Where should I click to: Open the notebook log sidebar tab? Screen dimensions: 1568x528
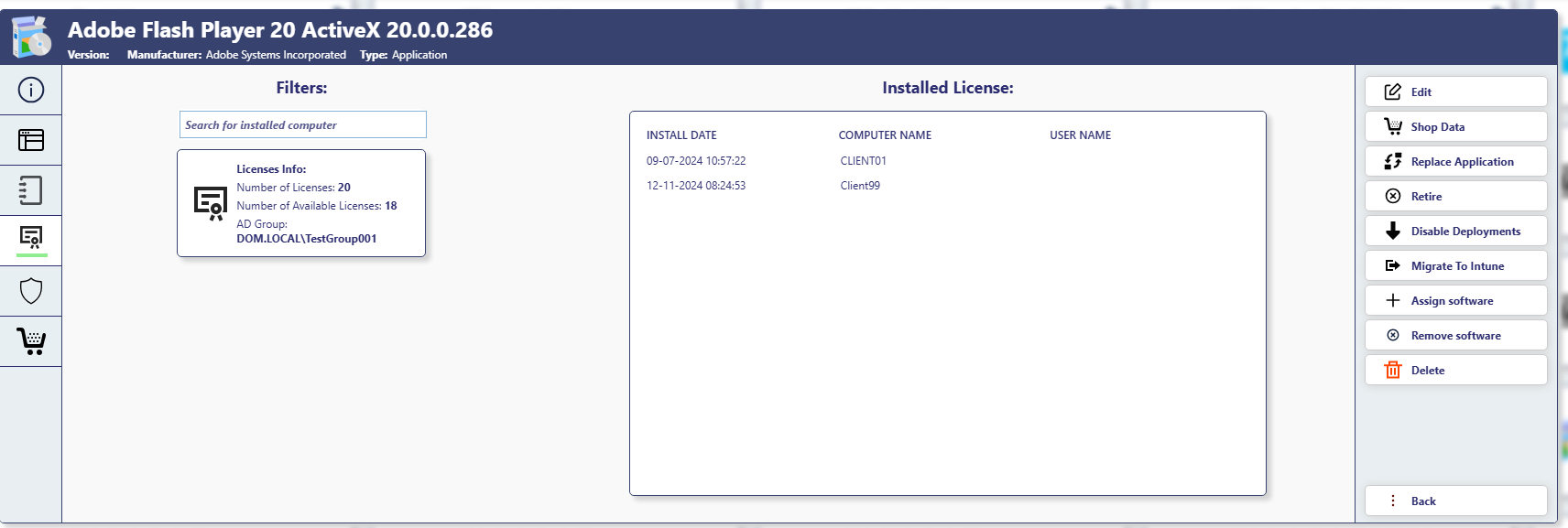[31, 190]
